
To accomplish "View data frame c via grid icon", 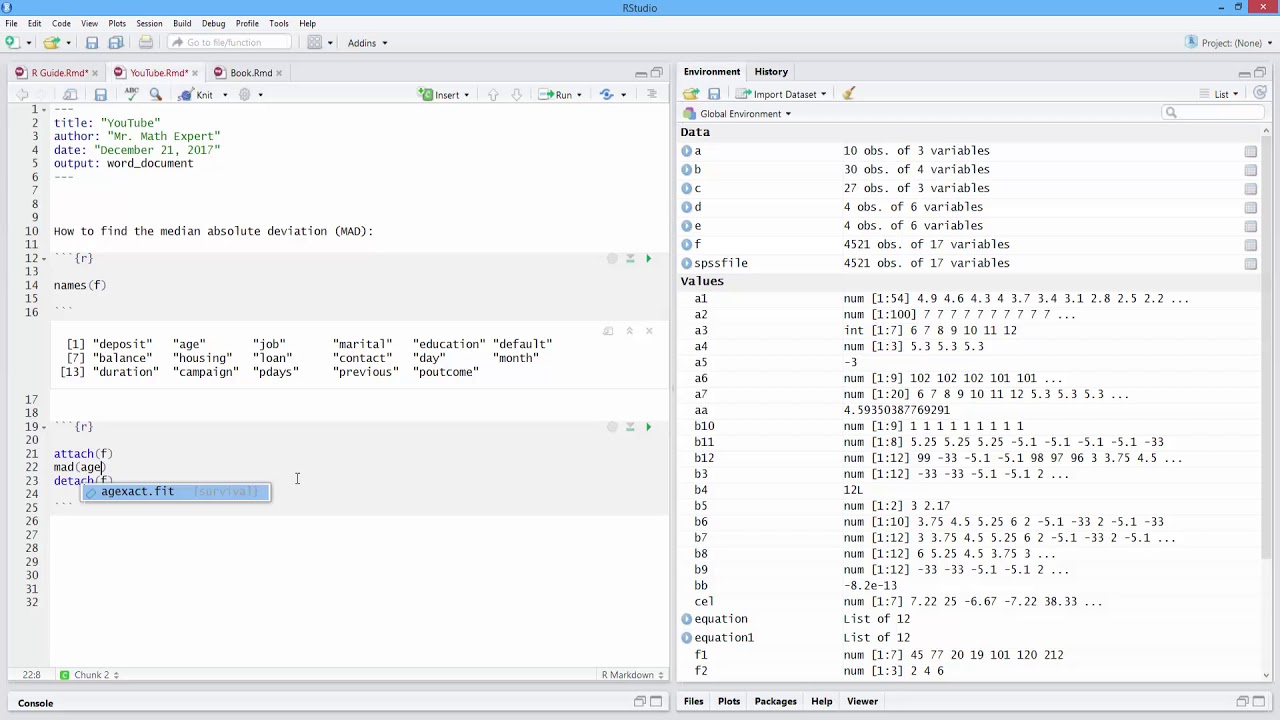I will [x=1250, y=189].
